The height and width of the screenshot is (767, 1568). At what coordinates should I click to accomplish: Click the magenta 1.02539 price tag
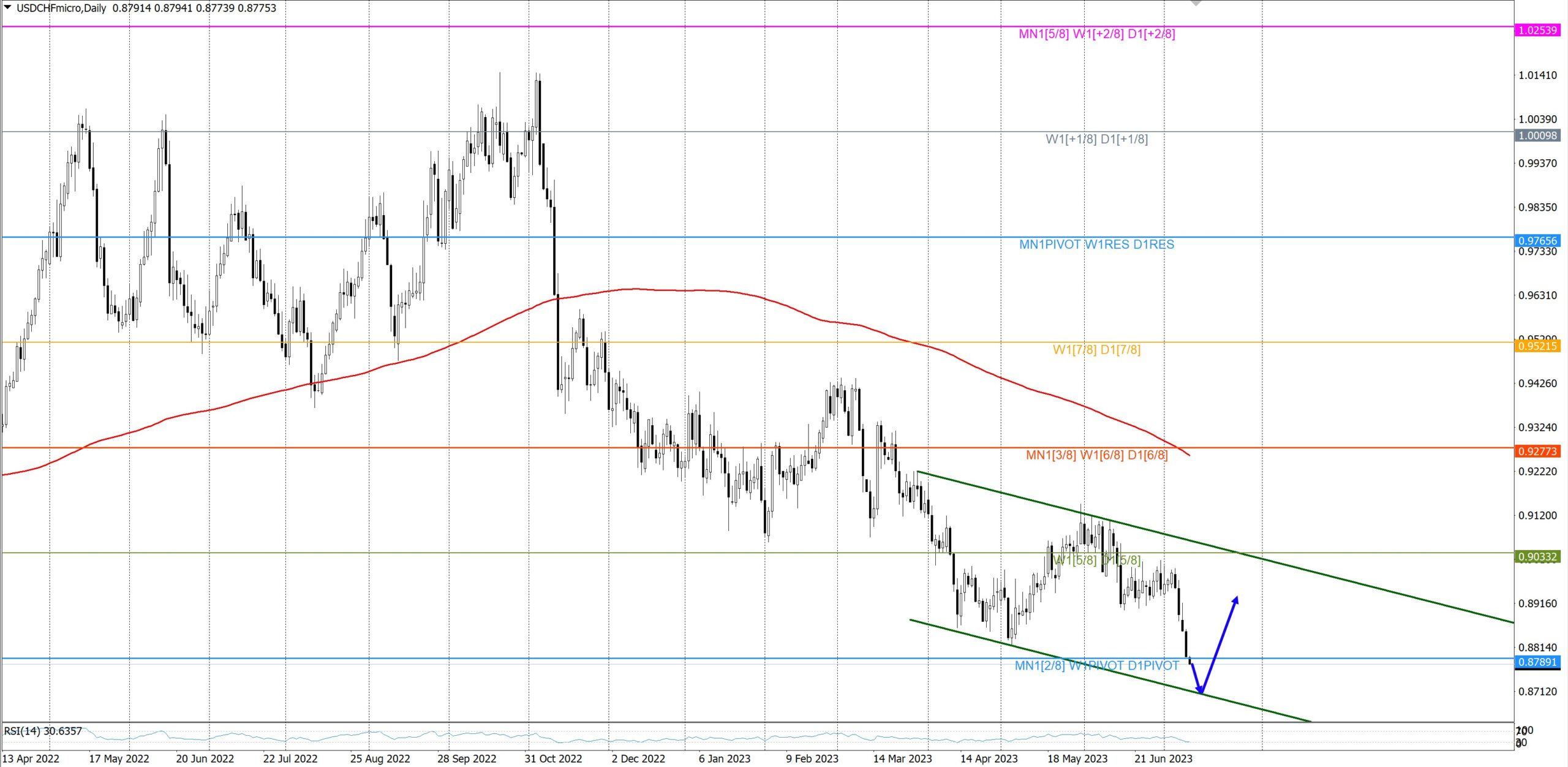(1537, 31)
